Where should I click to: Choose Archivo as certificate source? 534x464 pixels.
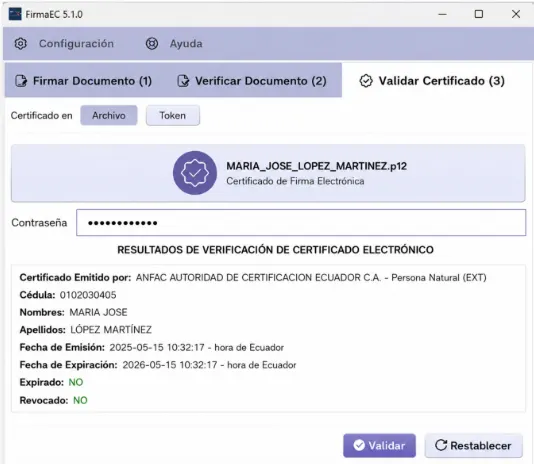109,115
